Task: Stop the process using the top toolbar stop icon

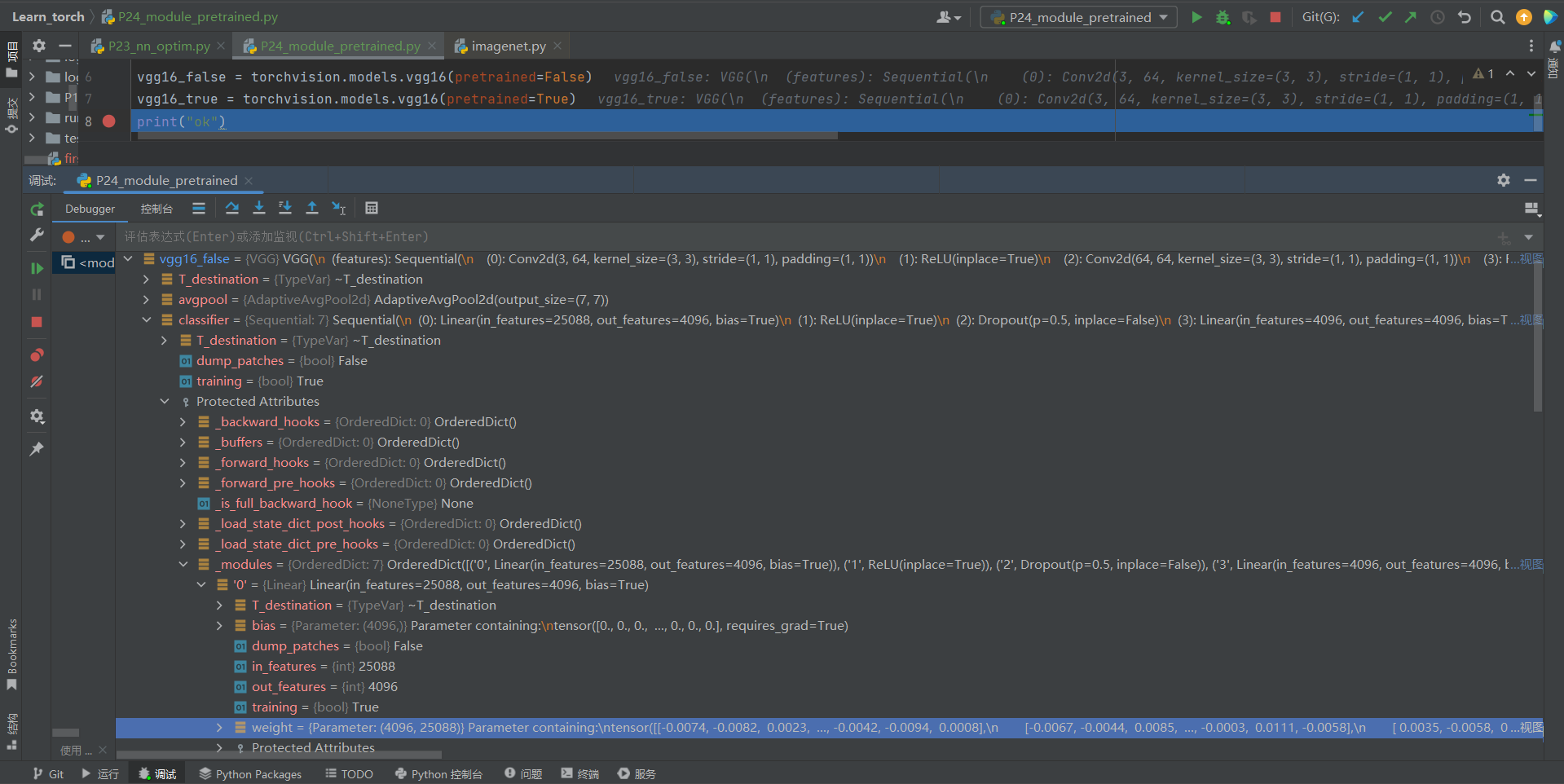Action: pos(1275,17)
